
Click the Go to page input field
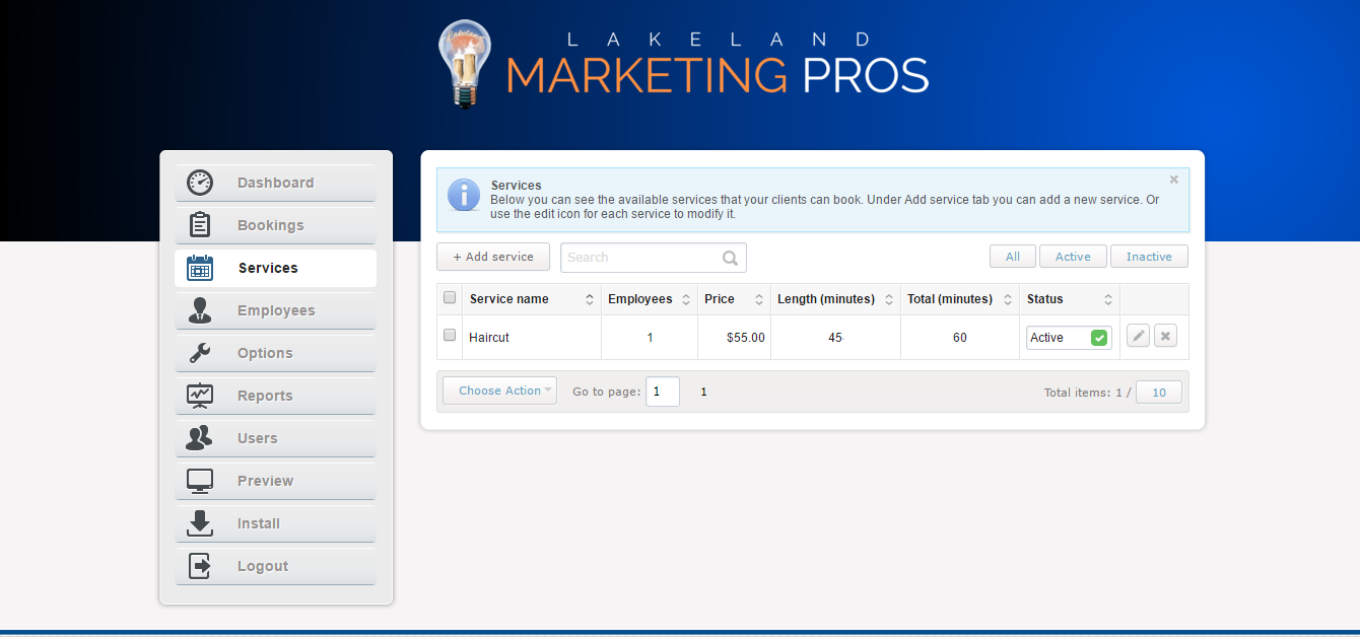pyautogui.click(x=662, y=392)
